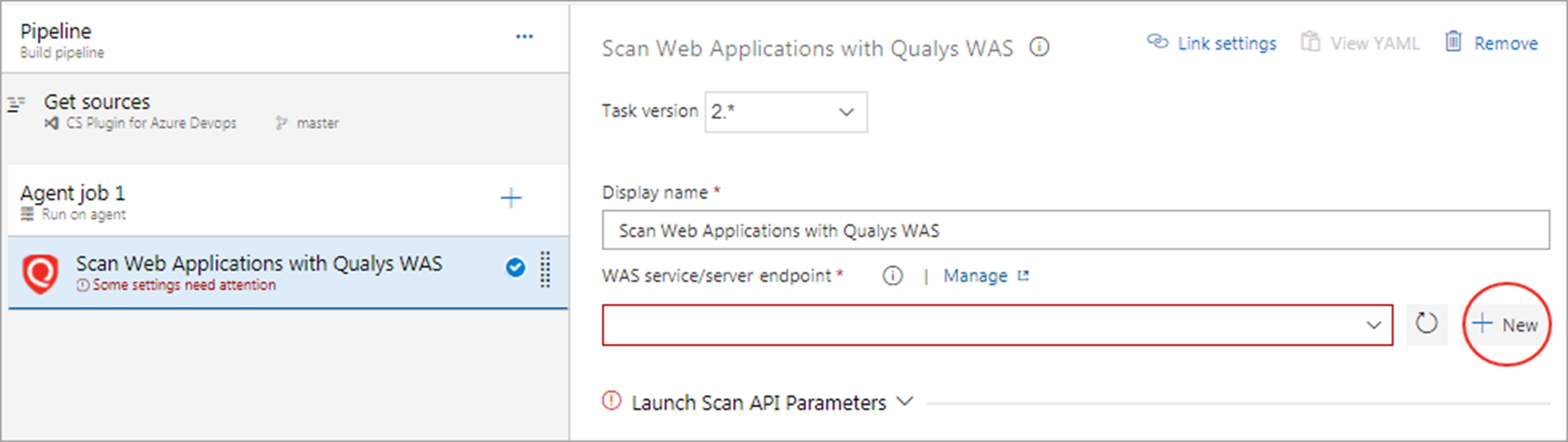Click the Qualys shield logo icon
The image size is (1568, 442).
(x=40, y=274)
